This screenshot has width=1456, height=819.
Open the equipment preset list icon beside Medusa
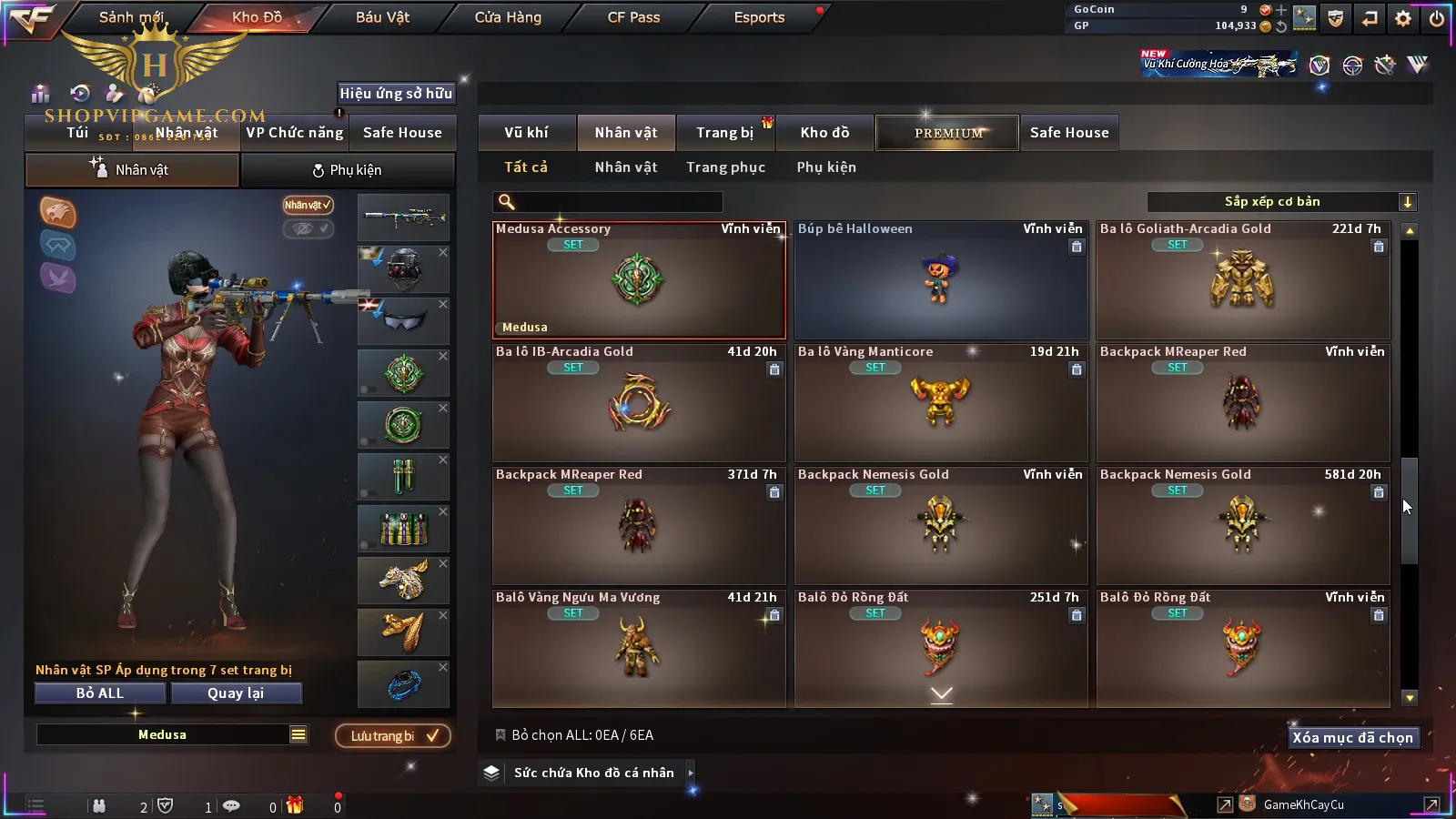[298, 734]
